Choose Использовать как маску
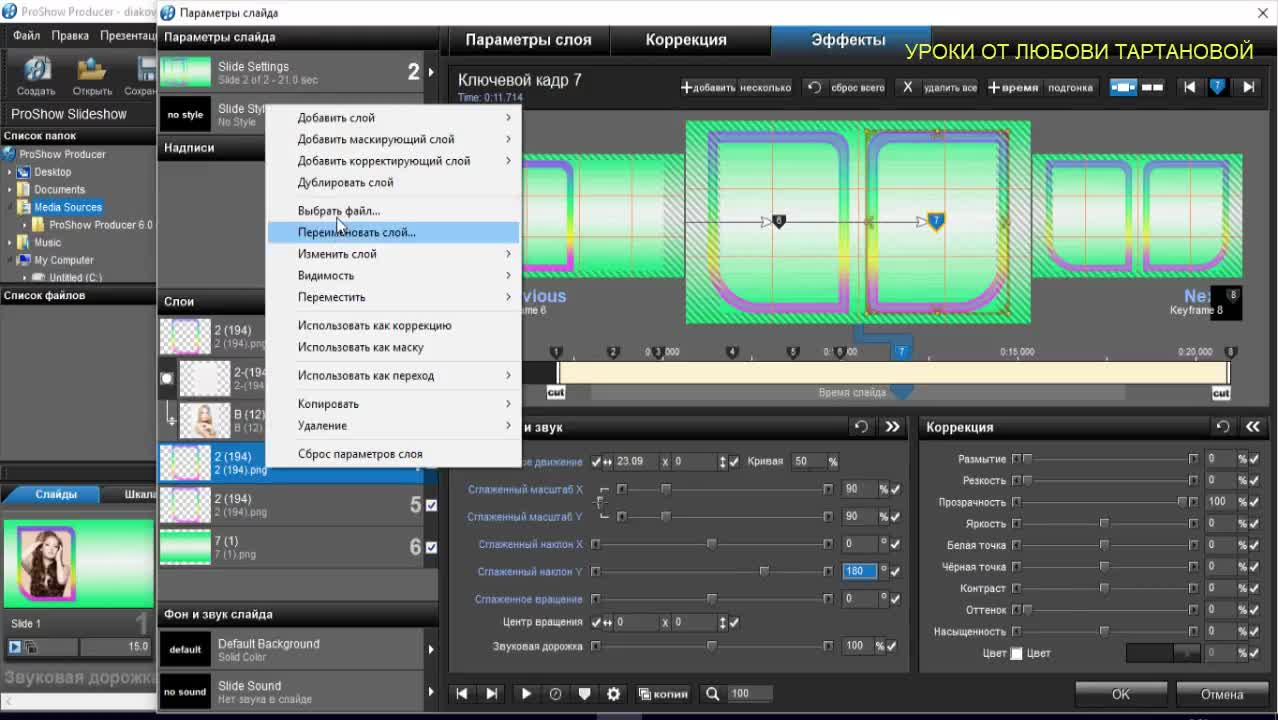The height and width of the screenshot is (720, 1278). [393, 347]
